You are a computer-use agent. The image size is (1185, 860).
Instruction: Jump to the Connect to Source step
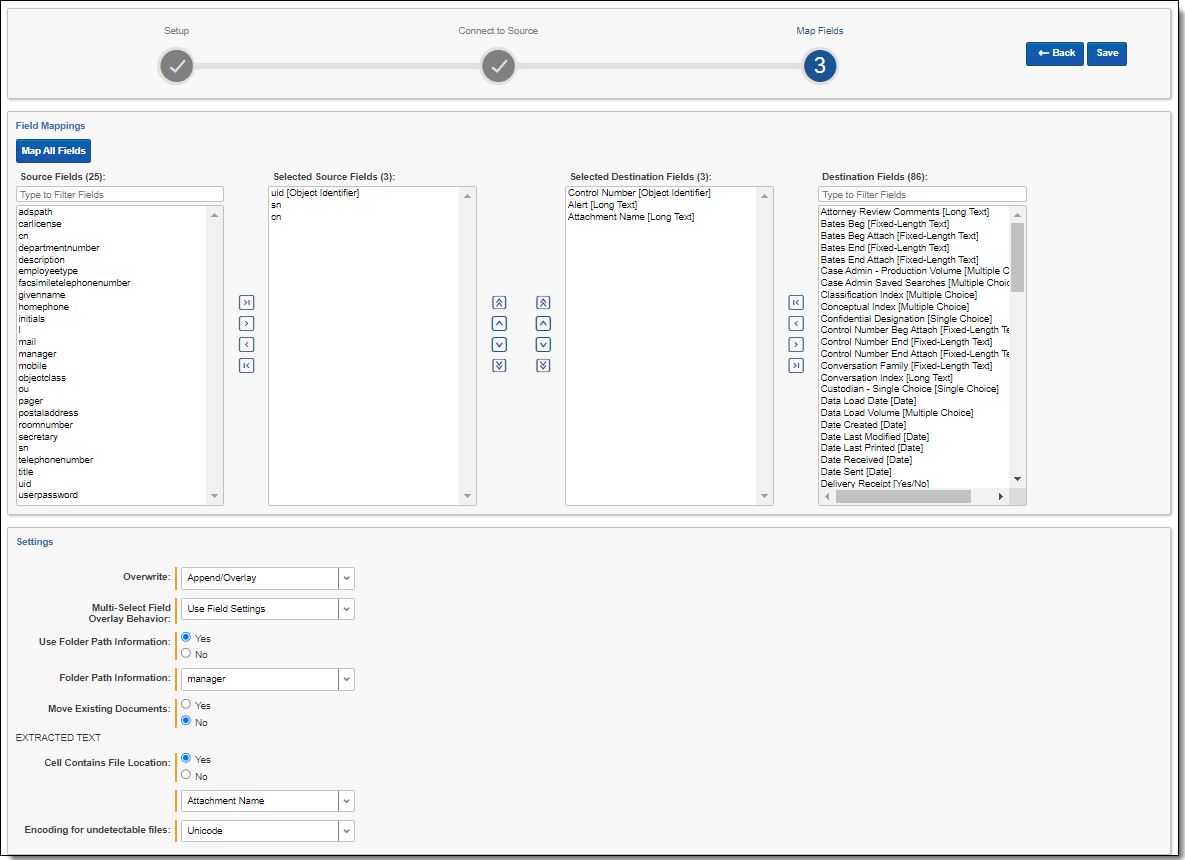pyautogui.click(x=498, y=67)
